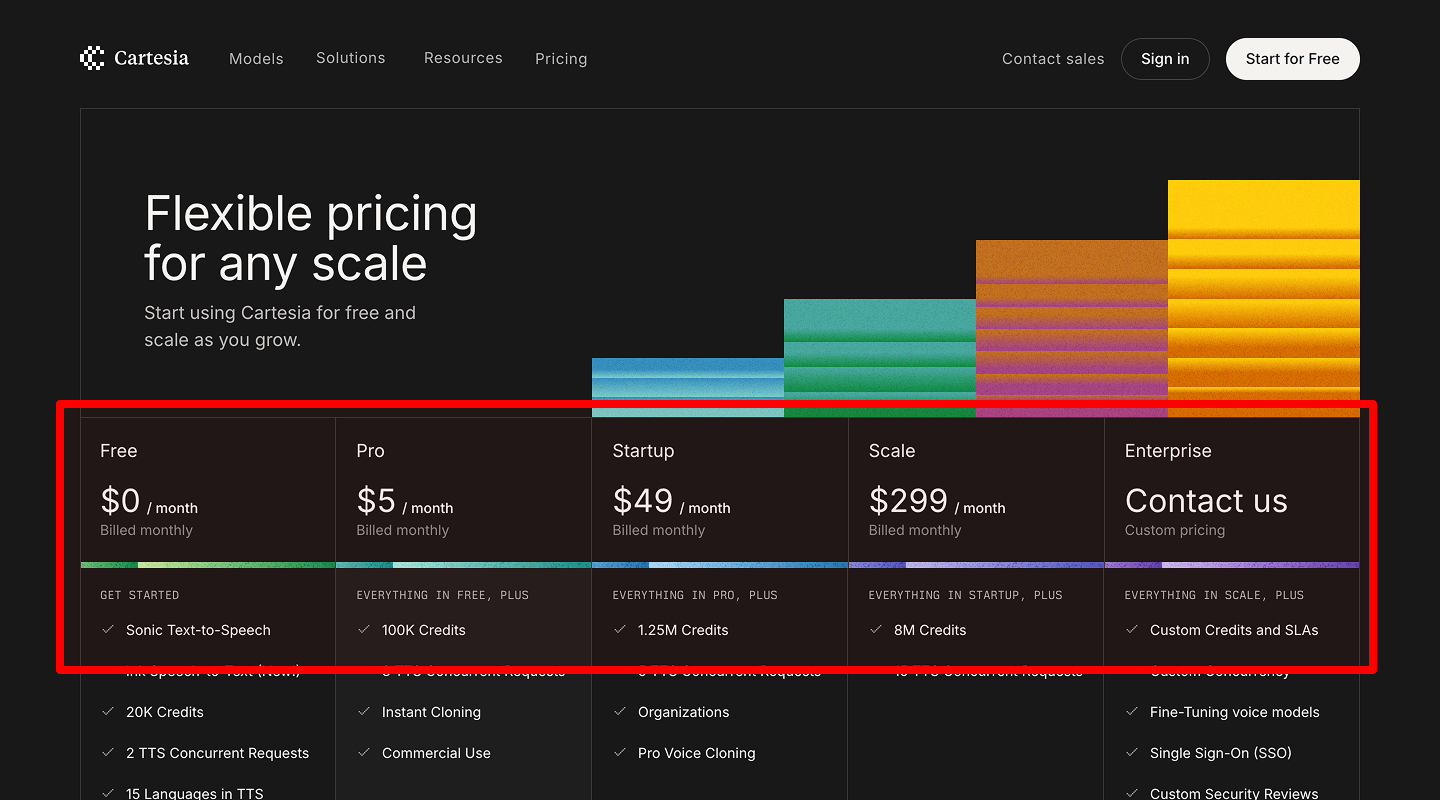Click the checkmark beside 100K Credits
The height and width of the screenshot is (800, 1440).
[x=363, y=630]
